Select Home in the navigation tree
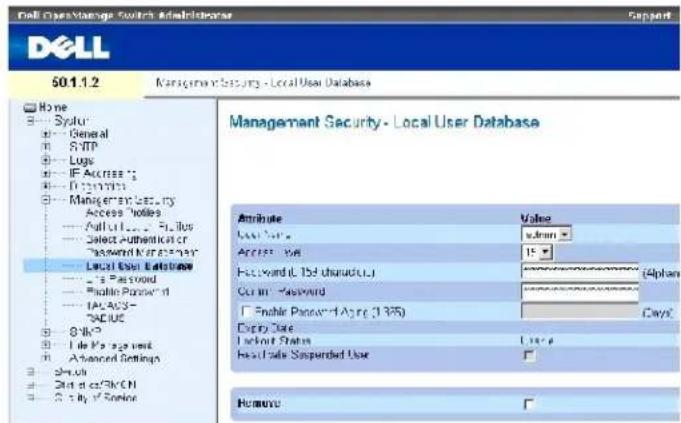Screen dimensions: 681x423 tap(53, 107)
